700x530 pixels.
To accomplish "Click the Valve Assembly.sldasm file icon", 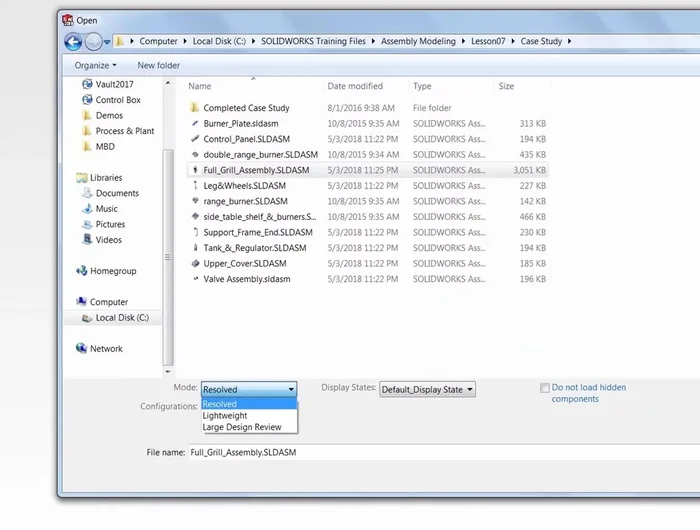I will (194, 279).
